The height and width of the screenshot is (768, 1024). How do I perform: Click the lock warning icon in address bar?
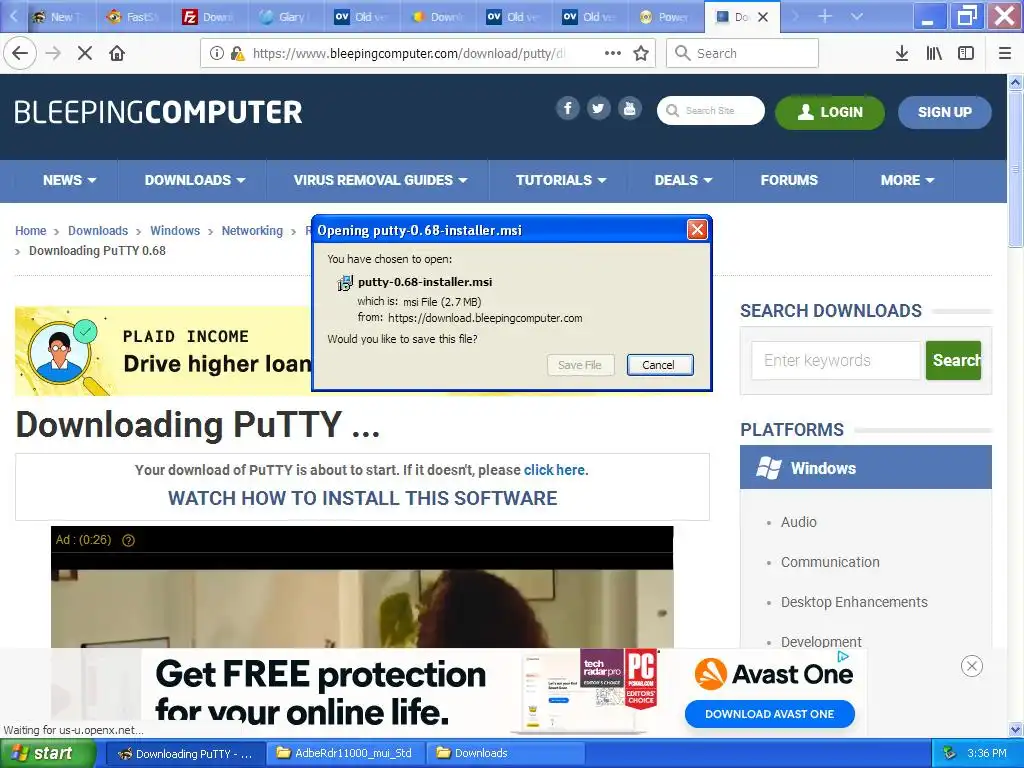click(238, 54)
